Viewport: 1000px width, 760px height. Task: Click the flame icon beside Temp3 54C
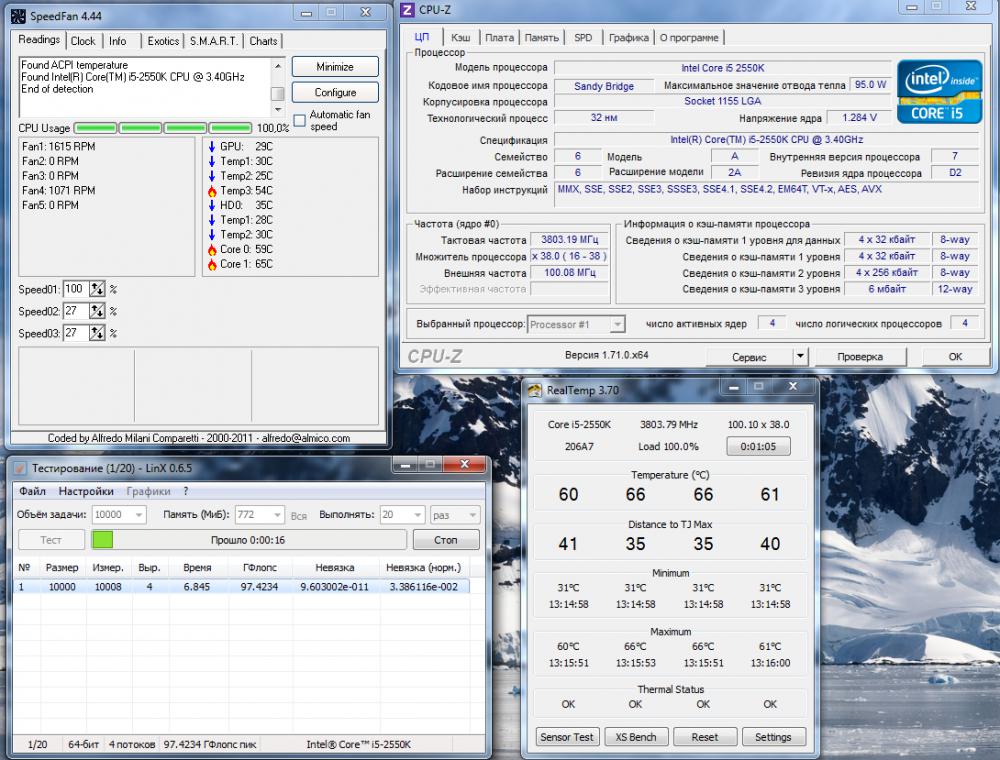[212, 191]
